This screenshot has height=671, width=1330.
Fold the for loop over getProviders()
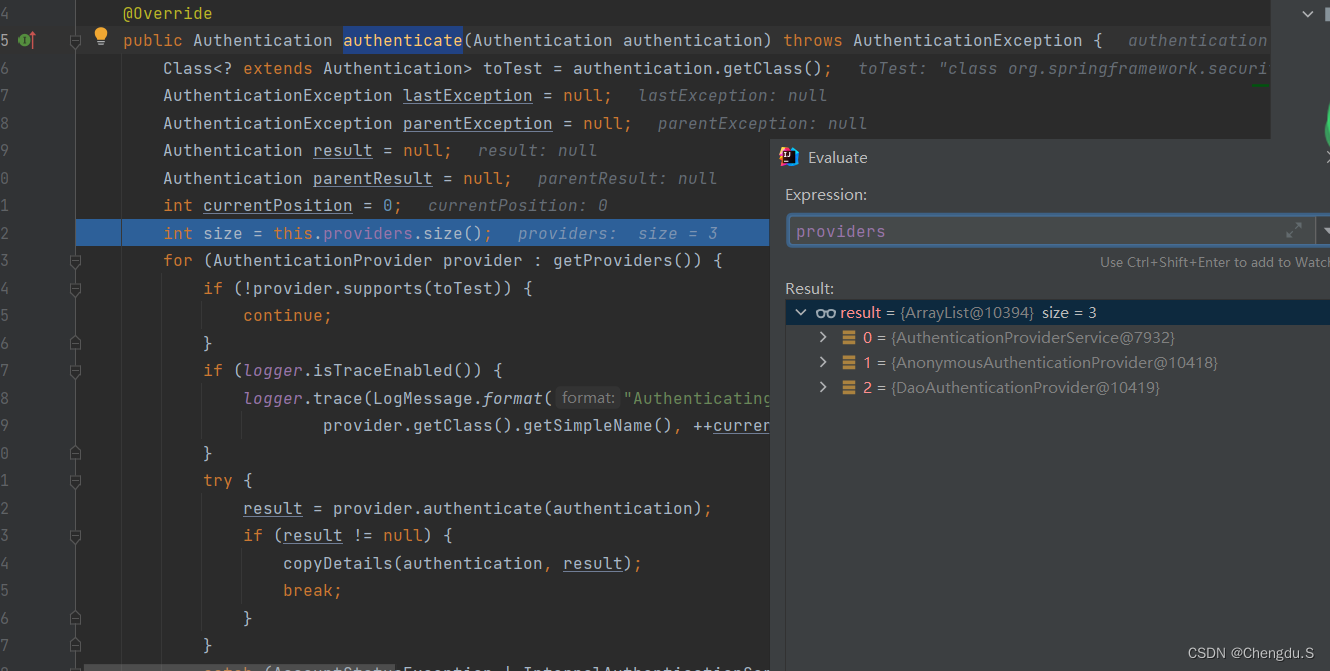[75, 261]
